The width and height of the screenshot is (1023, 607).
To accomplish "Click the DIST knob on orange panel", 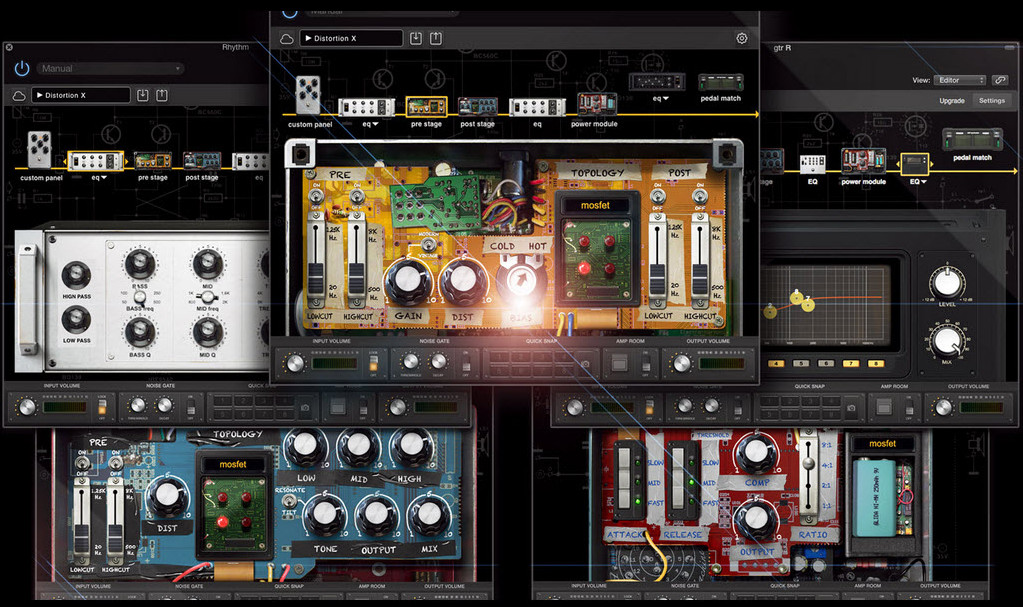I will point(463,281).
